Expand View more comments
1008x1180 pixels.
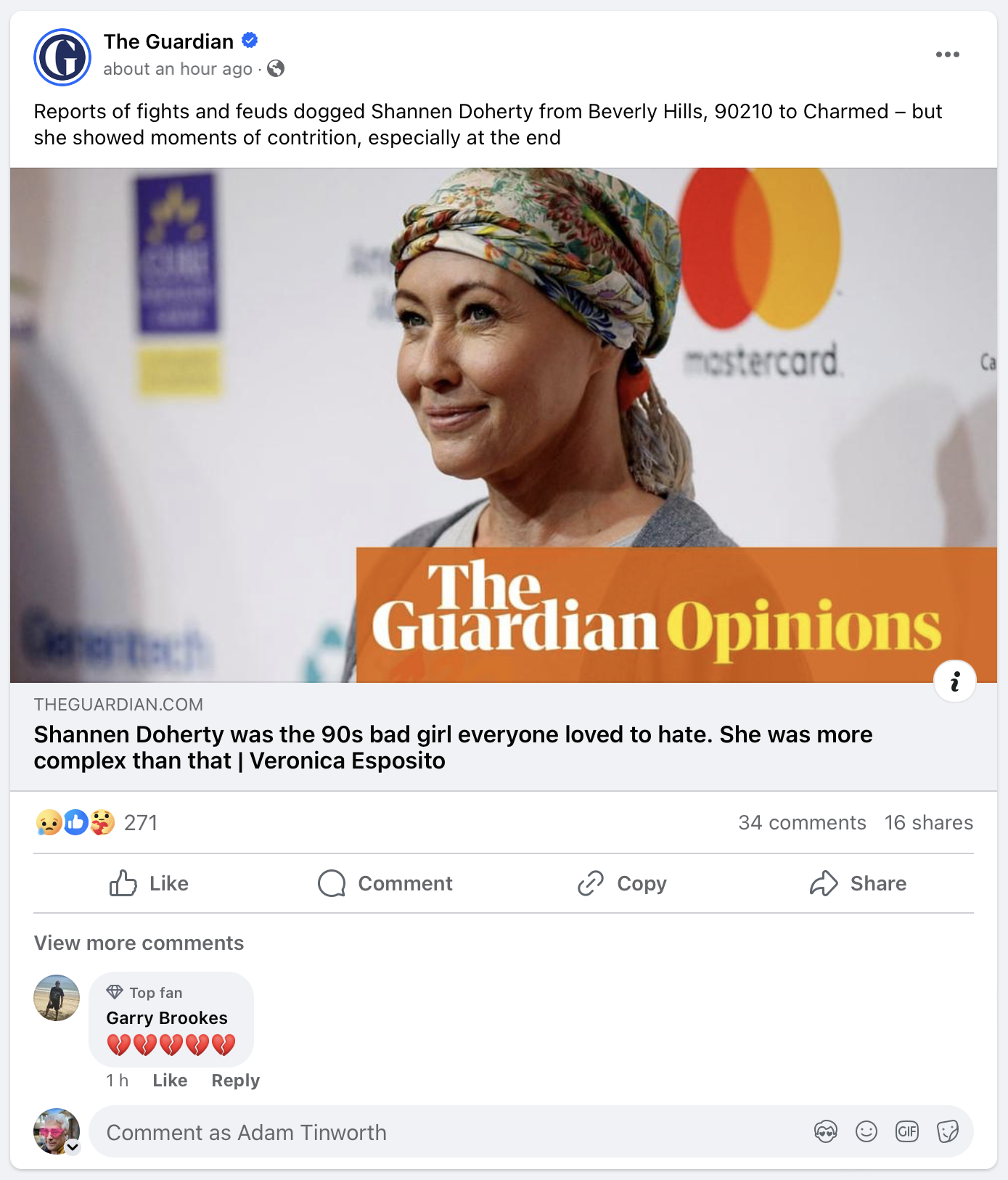pos(139,943)
